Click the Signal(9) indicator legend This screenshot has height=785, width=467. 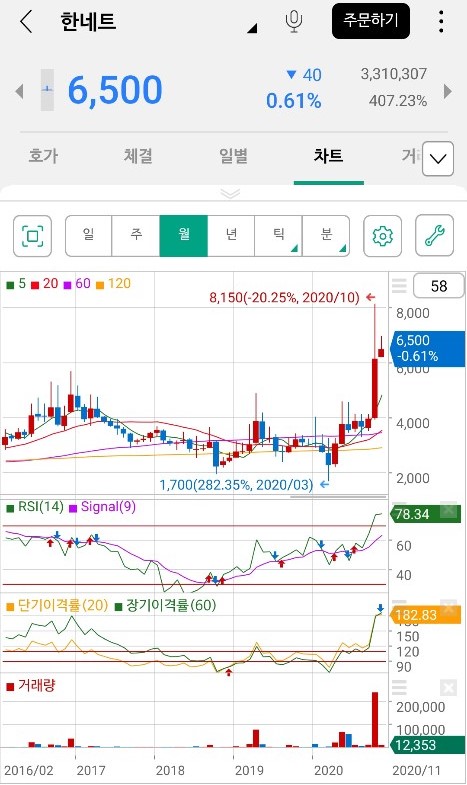point(103,507)
